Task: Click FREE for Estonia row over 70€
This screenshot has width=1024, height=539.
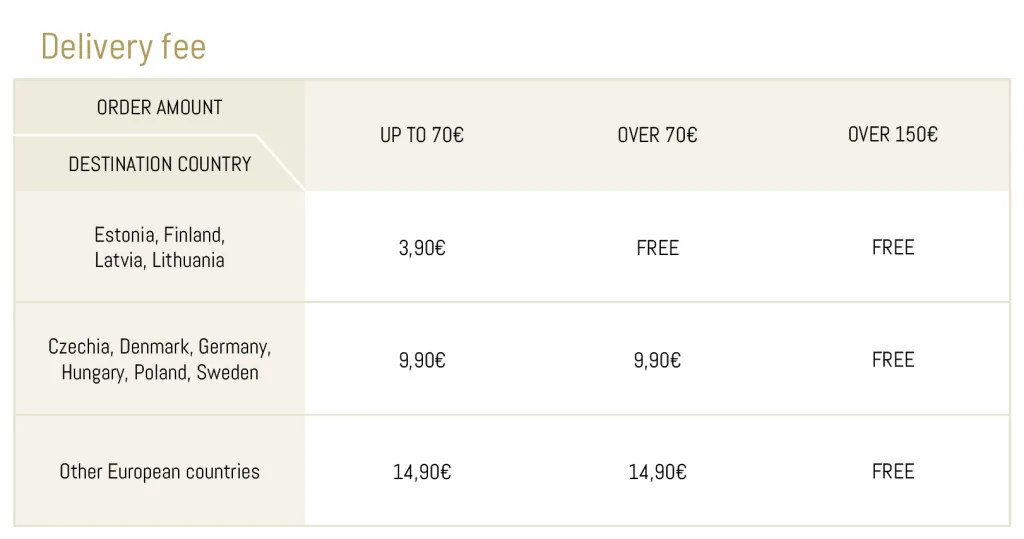Action: pos(657,248)
